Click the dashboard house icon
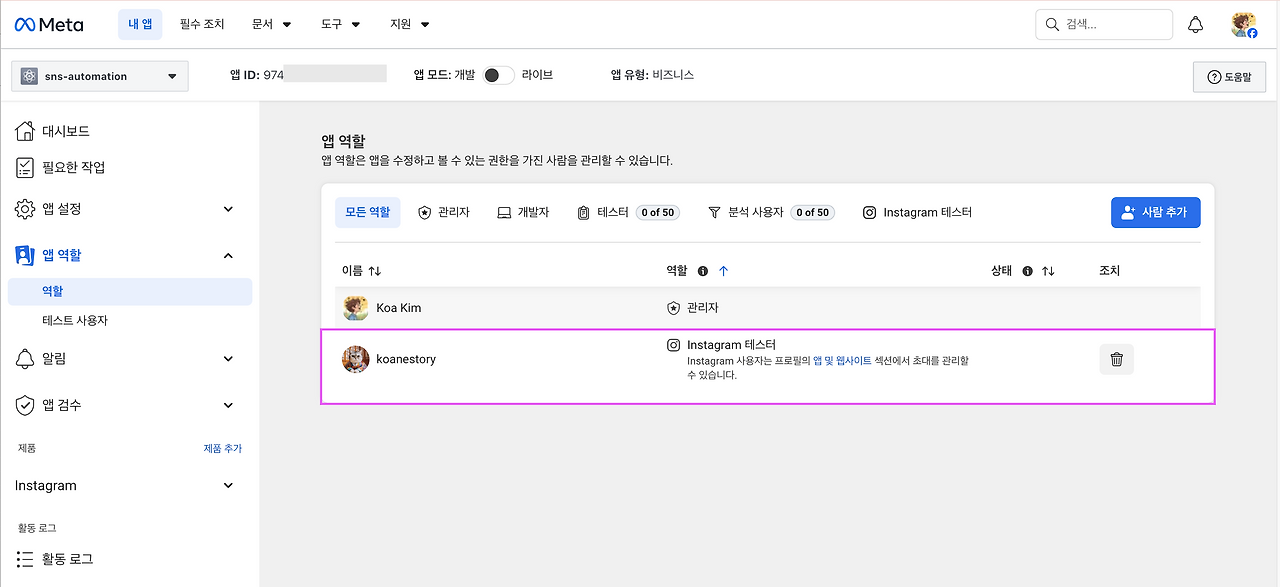This screenshot has width=1280, height=587. click(25, 131)
